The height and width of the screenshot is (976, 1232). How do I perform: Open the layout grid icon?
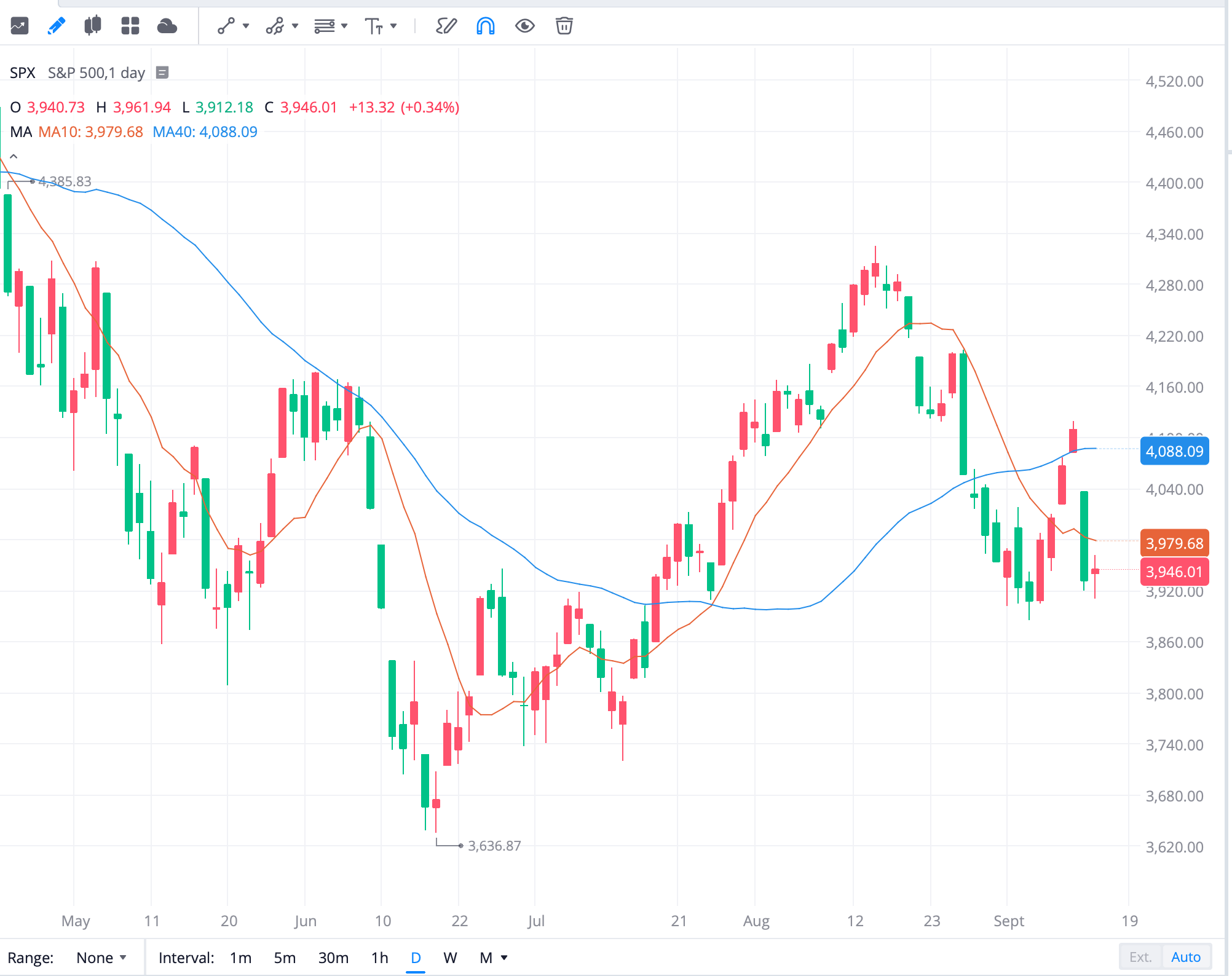130,26
